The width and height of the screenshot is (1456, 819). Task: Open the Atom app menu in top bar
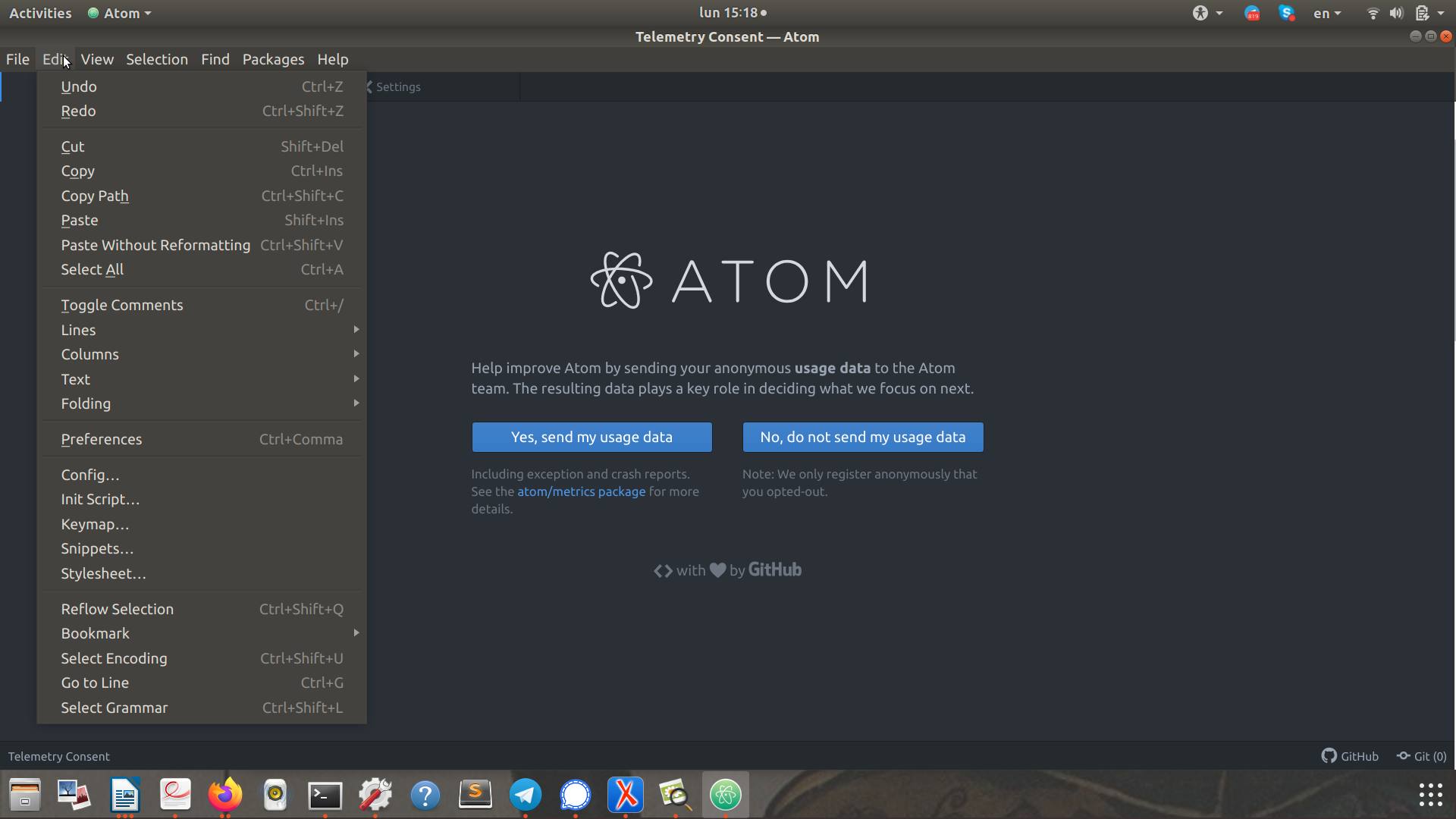(120, 13)
